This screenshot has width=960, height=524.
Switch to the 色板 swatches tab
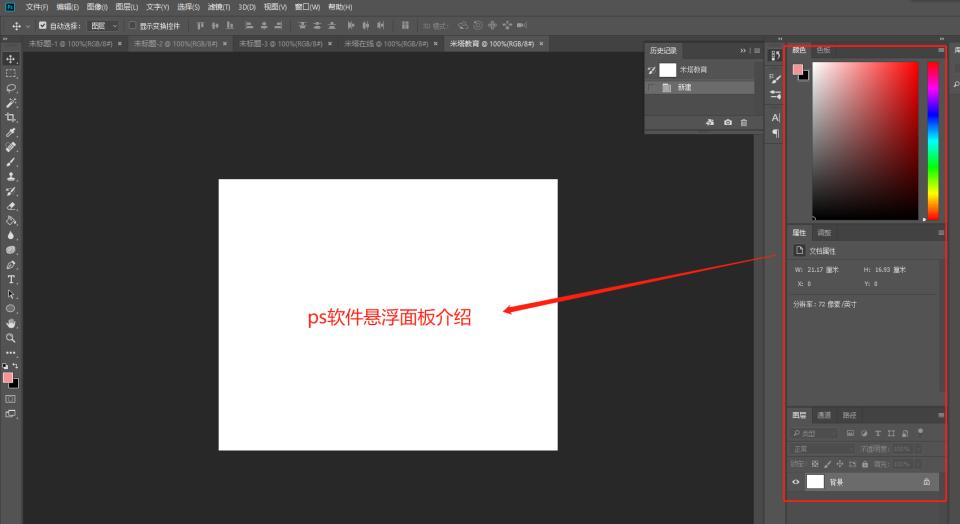[x=823, y=50]
